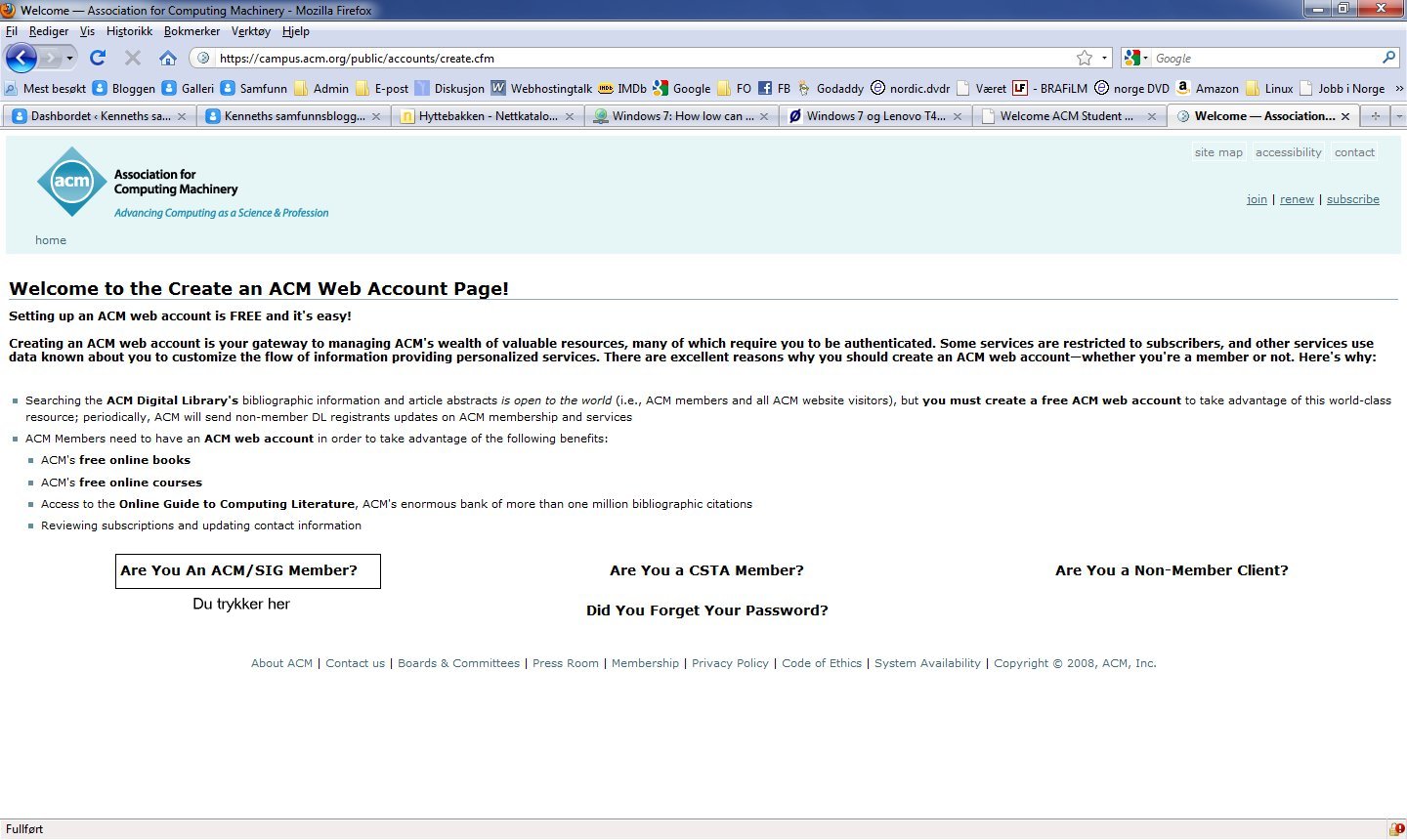Open the Jobb i Norge bookmark
1407x840 pixels.
pyautogui.click(x=1343, y=88)
